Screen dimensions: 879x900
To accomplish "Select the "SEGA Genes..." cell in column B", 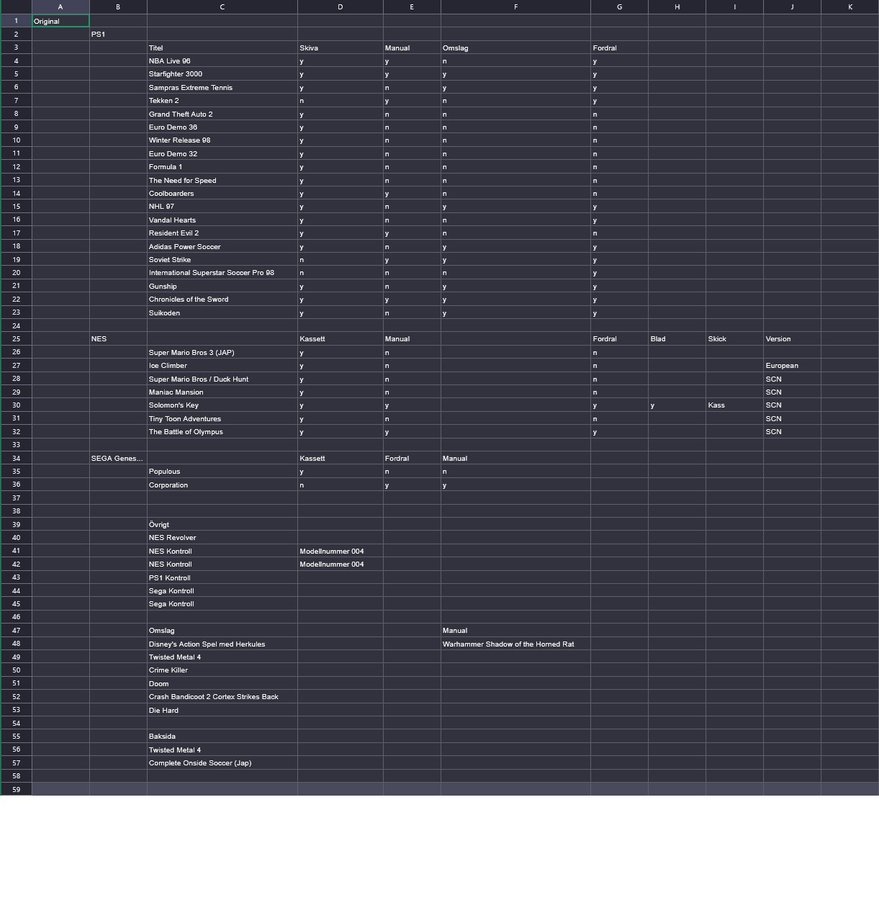I will [x=118, y=458].
